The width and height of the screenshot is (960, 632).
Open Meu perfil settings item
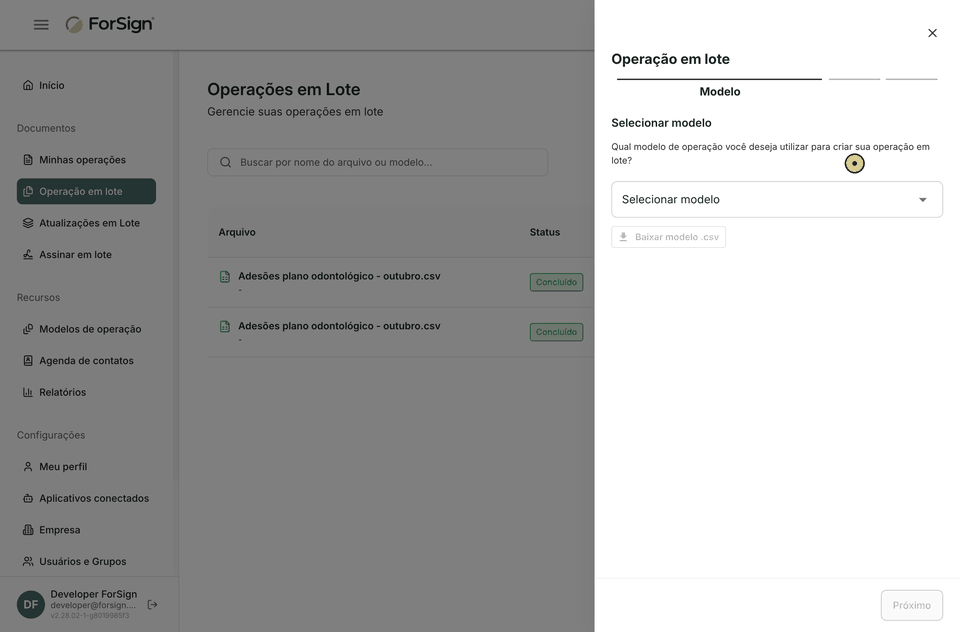(86, 467)
